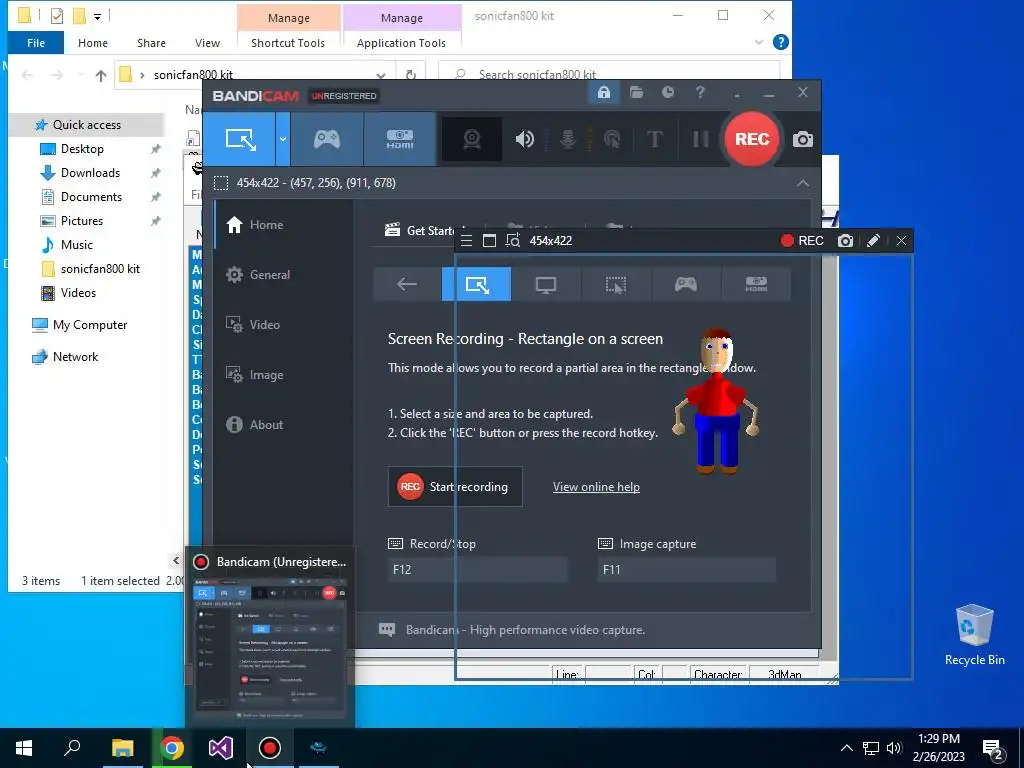Viewport: 1024px width, 768px height.
Task: Capture screenshot with main camera icon
Action: tap(803, 139)
